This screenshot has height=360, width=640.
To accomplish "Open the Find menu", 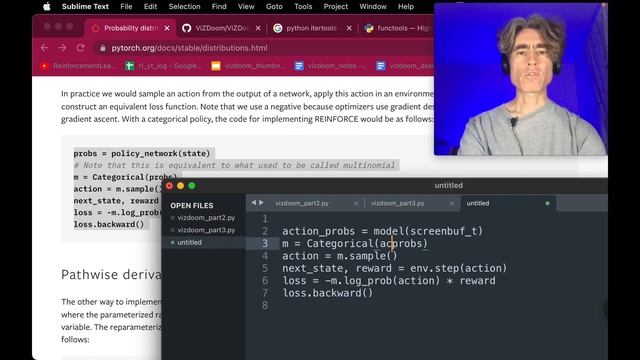I will tap(219, 7).
